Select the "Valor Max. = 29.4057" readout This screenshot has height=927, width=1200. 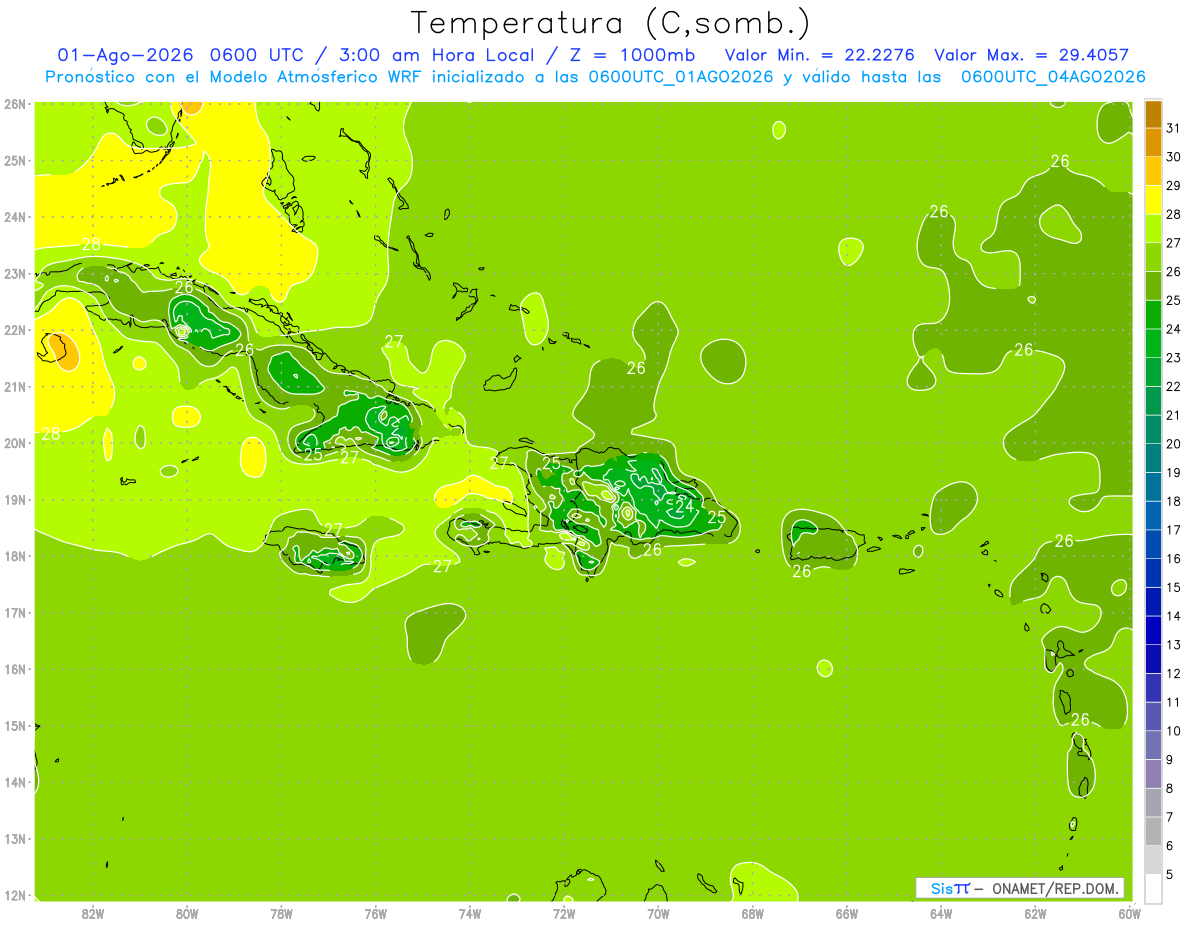point(1031,55)
